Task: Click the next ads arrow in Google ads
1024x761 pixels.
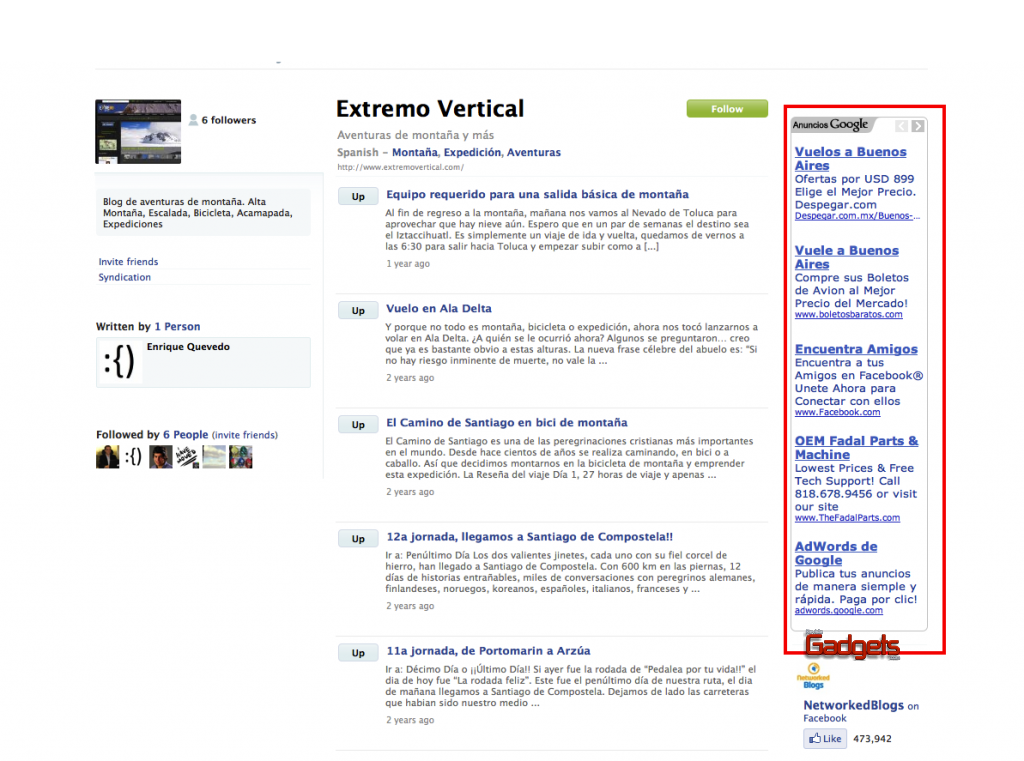Action: point(918,126)
